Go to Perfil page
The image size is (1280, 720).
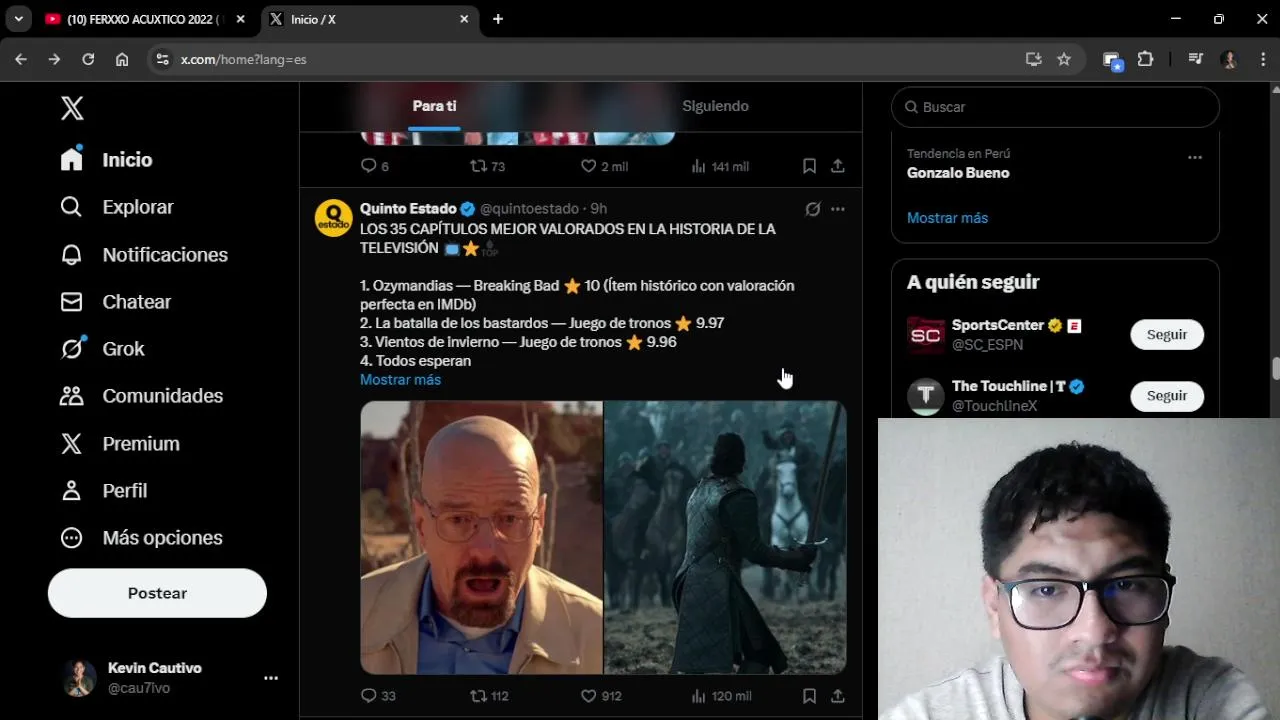tap(103, 491)
